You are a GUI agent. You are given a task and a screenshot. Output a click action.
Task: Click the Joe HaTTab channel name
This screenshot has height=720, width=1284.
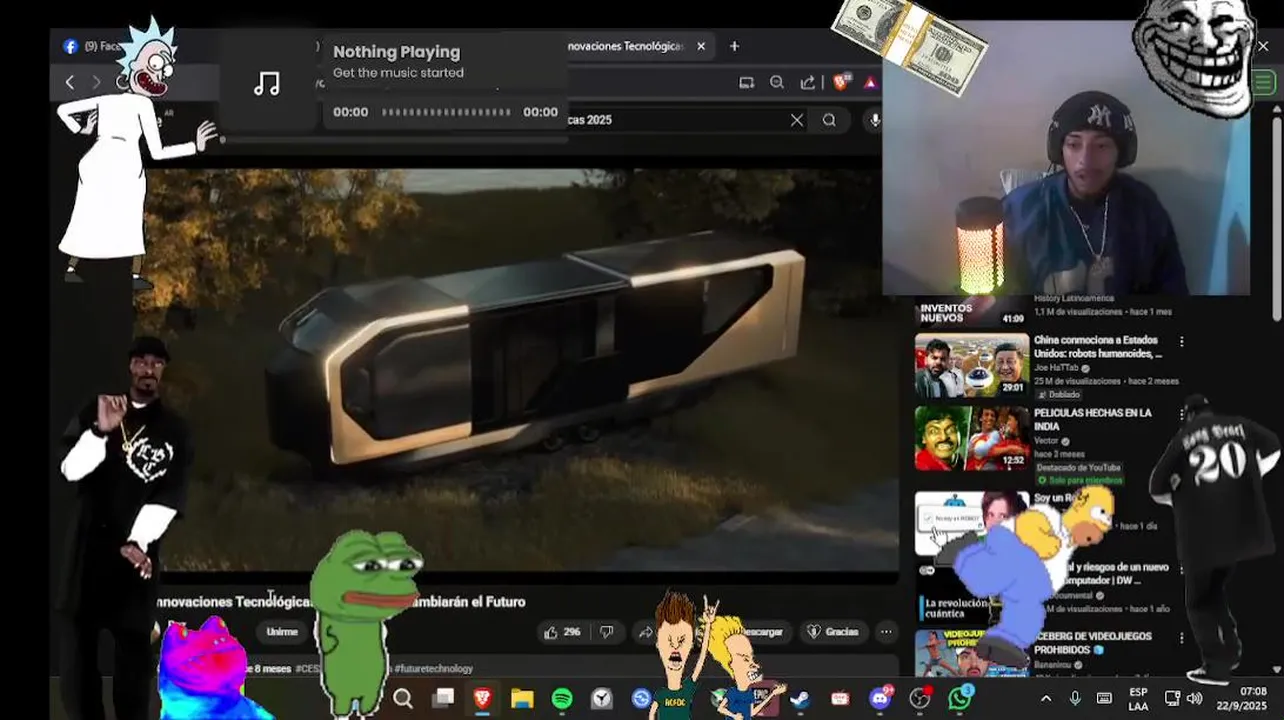pos(1058,367)
